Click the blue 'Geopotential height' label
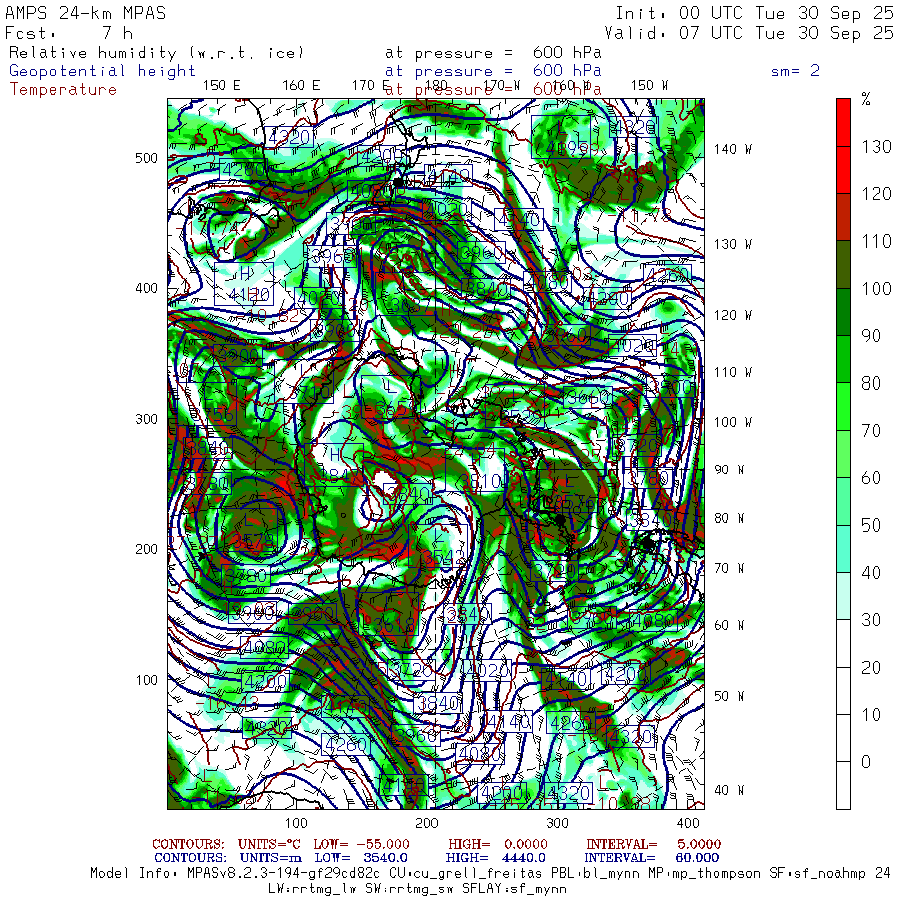 [x=102, y=71]
